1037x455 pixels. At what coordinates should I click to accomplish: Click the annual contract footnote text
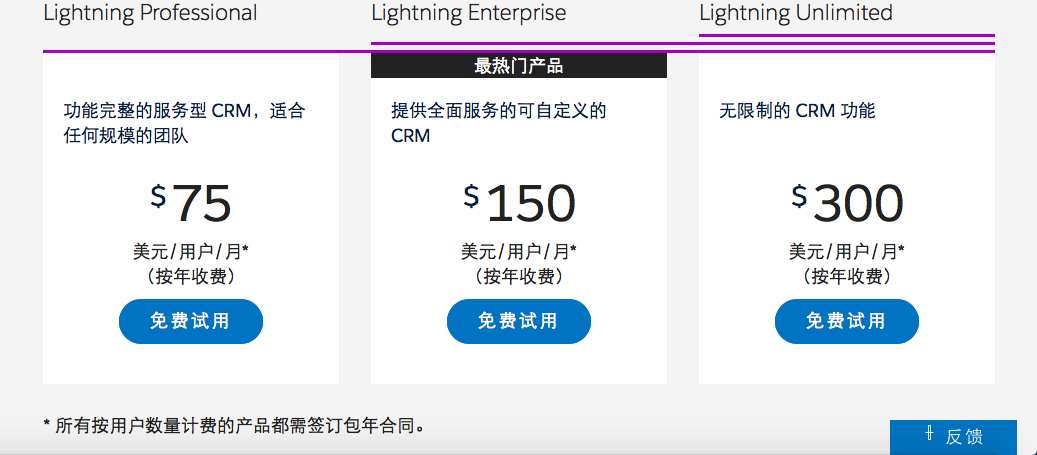click(x=234, y=426)
